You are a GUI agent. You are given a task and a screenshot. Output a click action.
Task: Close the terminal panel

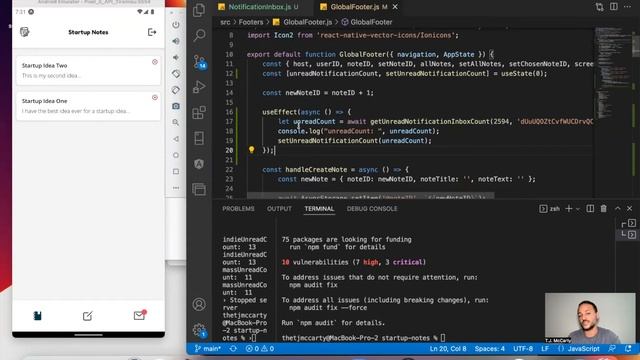(x=629, y=209)
